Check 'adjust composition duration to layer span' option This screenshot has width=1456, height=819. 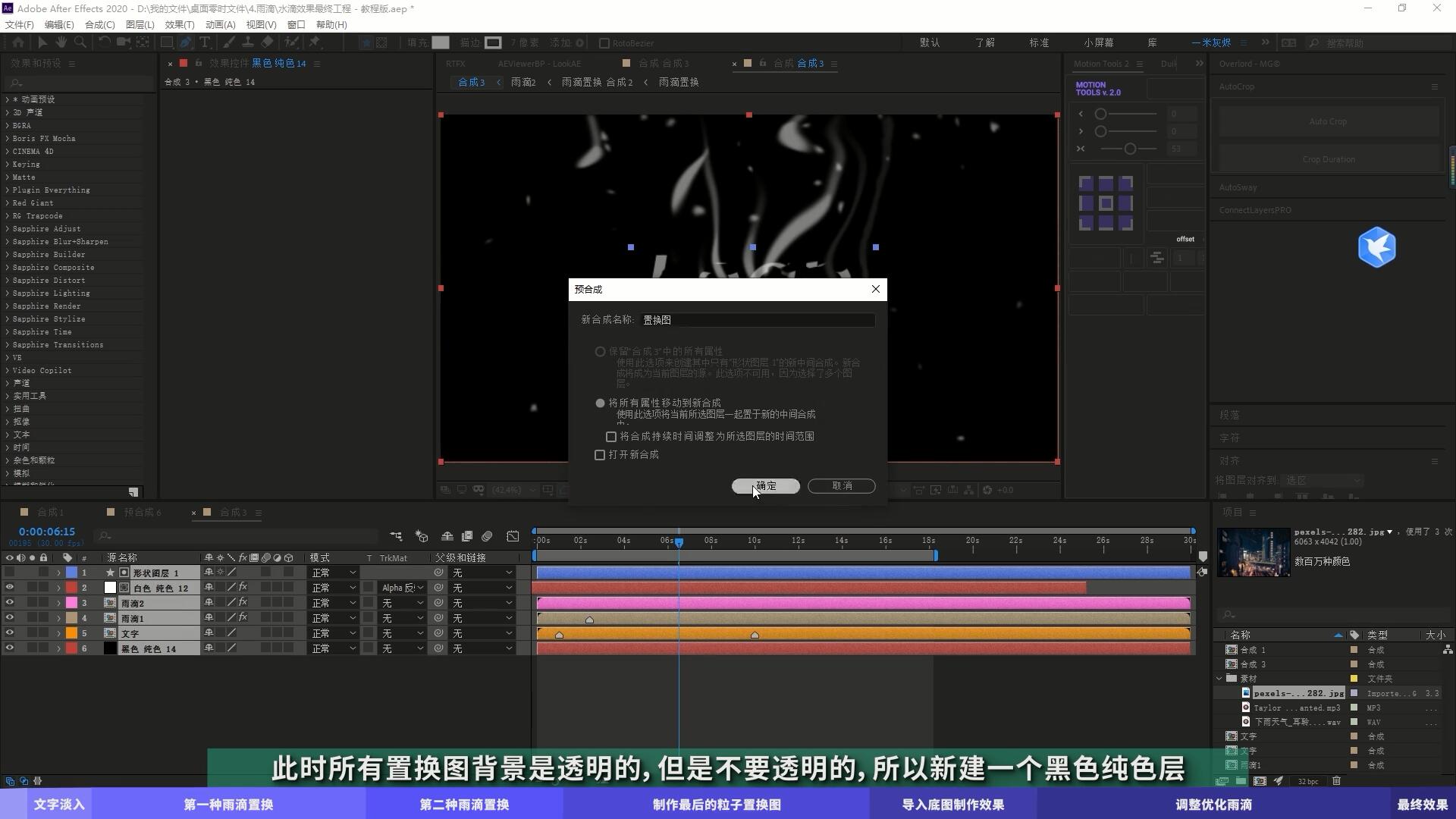611,437
